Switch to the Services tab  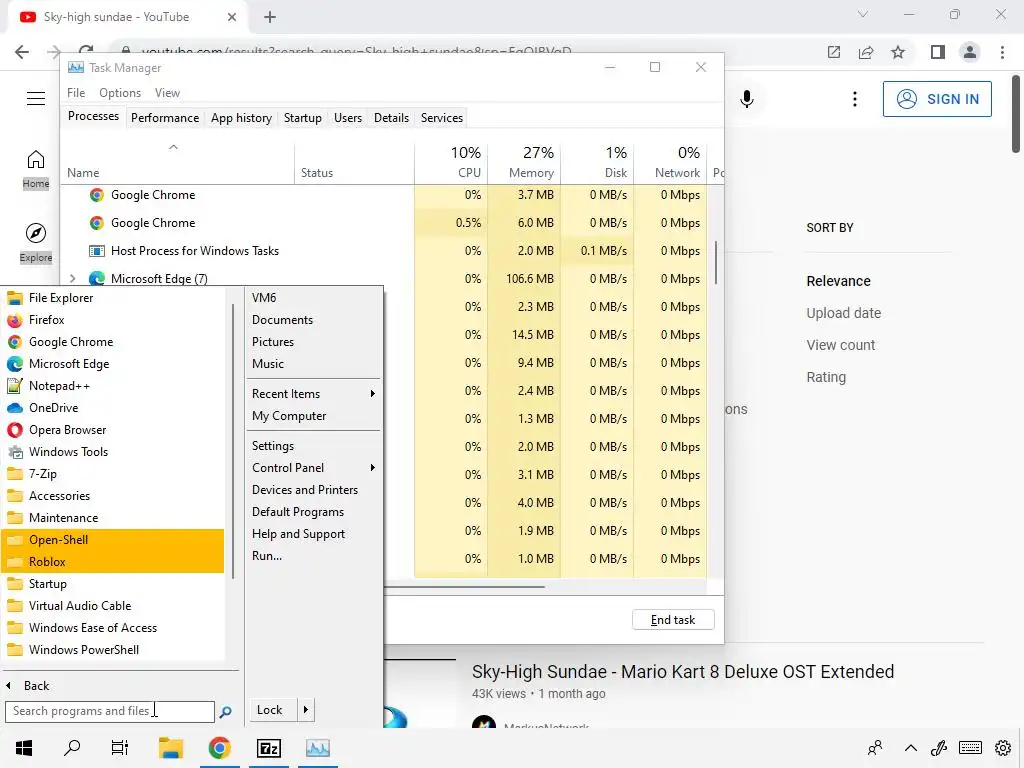[441, 118]
